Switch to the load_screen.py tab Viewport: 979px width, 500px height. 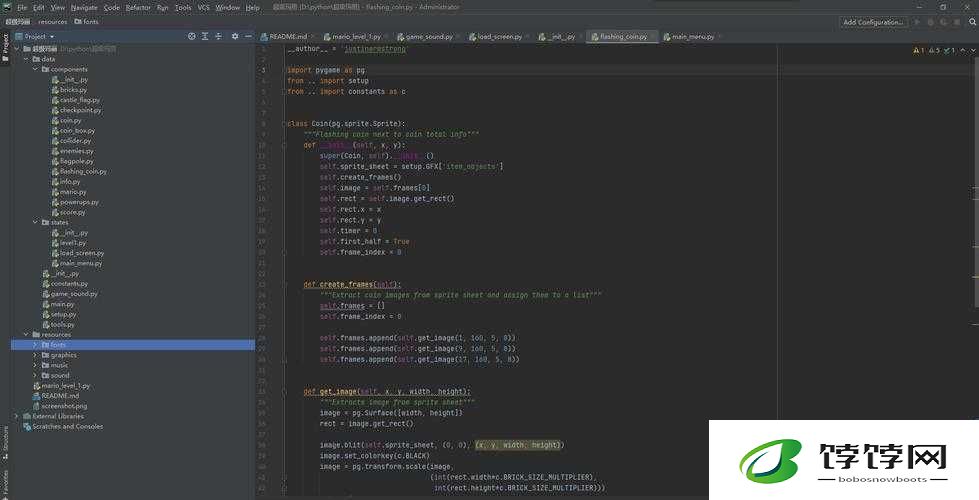point(499,37)
